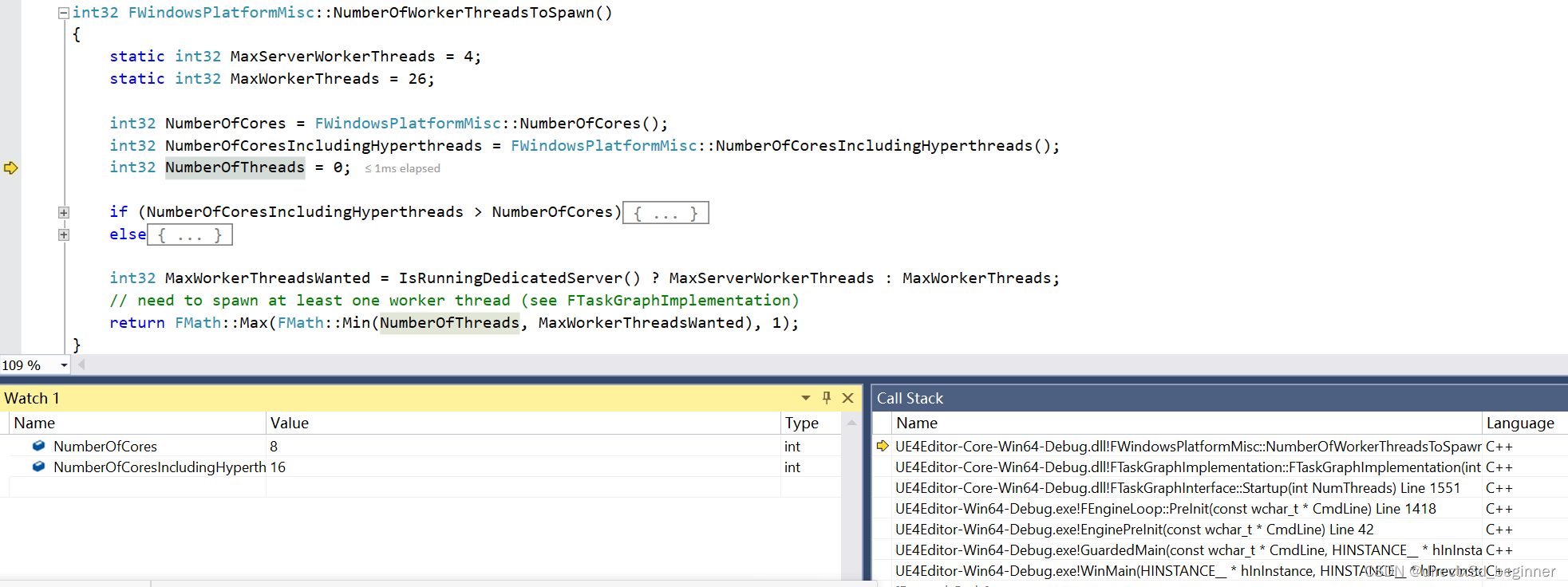The image size is (1568, 587).
Task: Open the 109 % zoom dropdown
Action: click(x=64, y=365)
